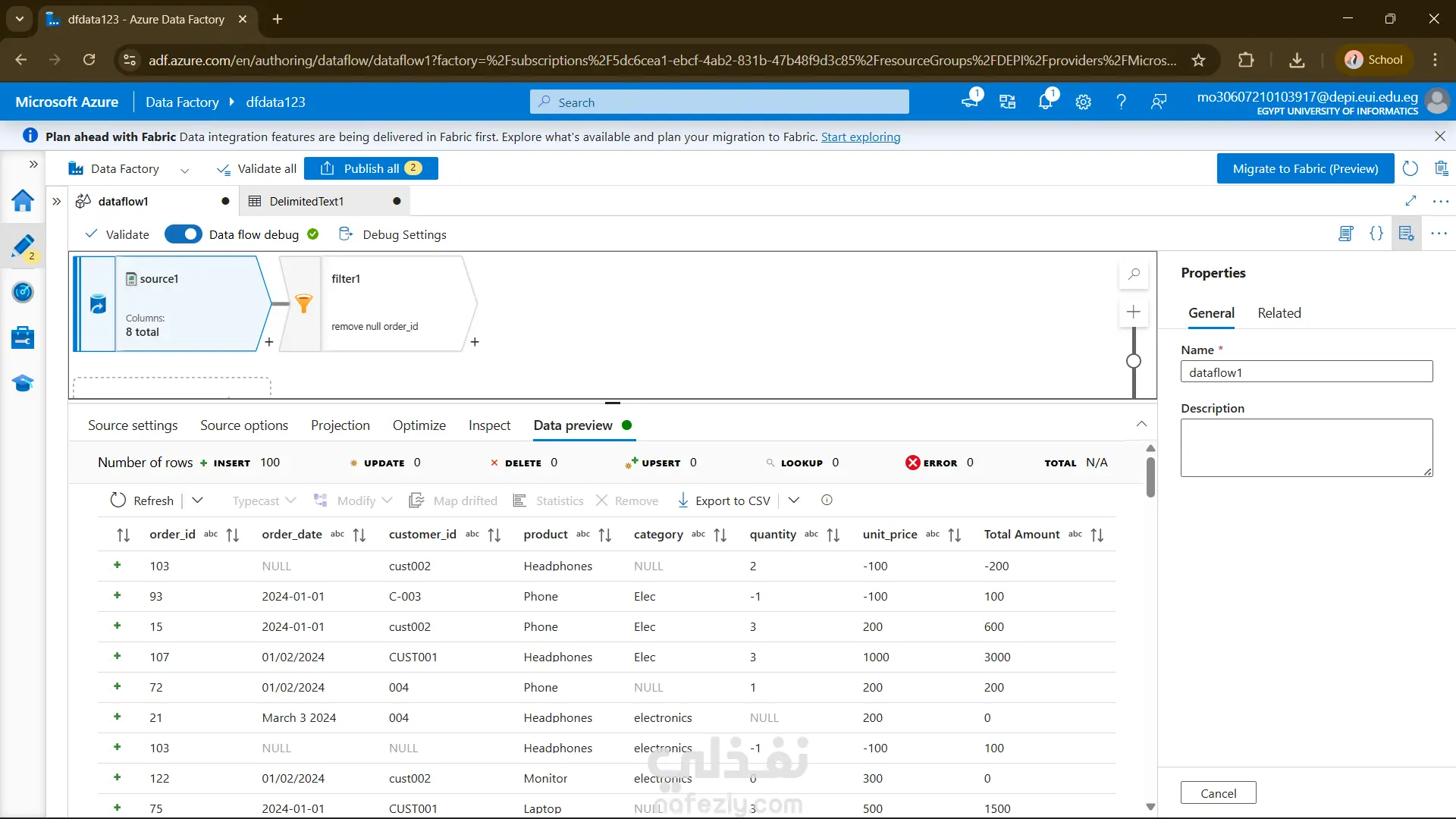Open the Projection tab

pos(340,425)
